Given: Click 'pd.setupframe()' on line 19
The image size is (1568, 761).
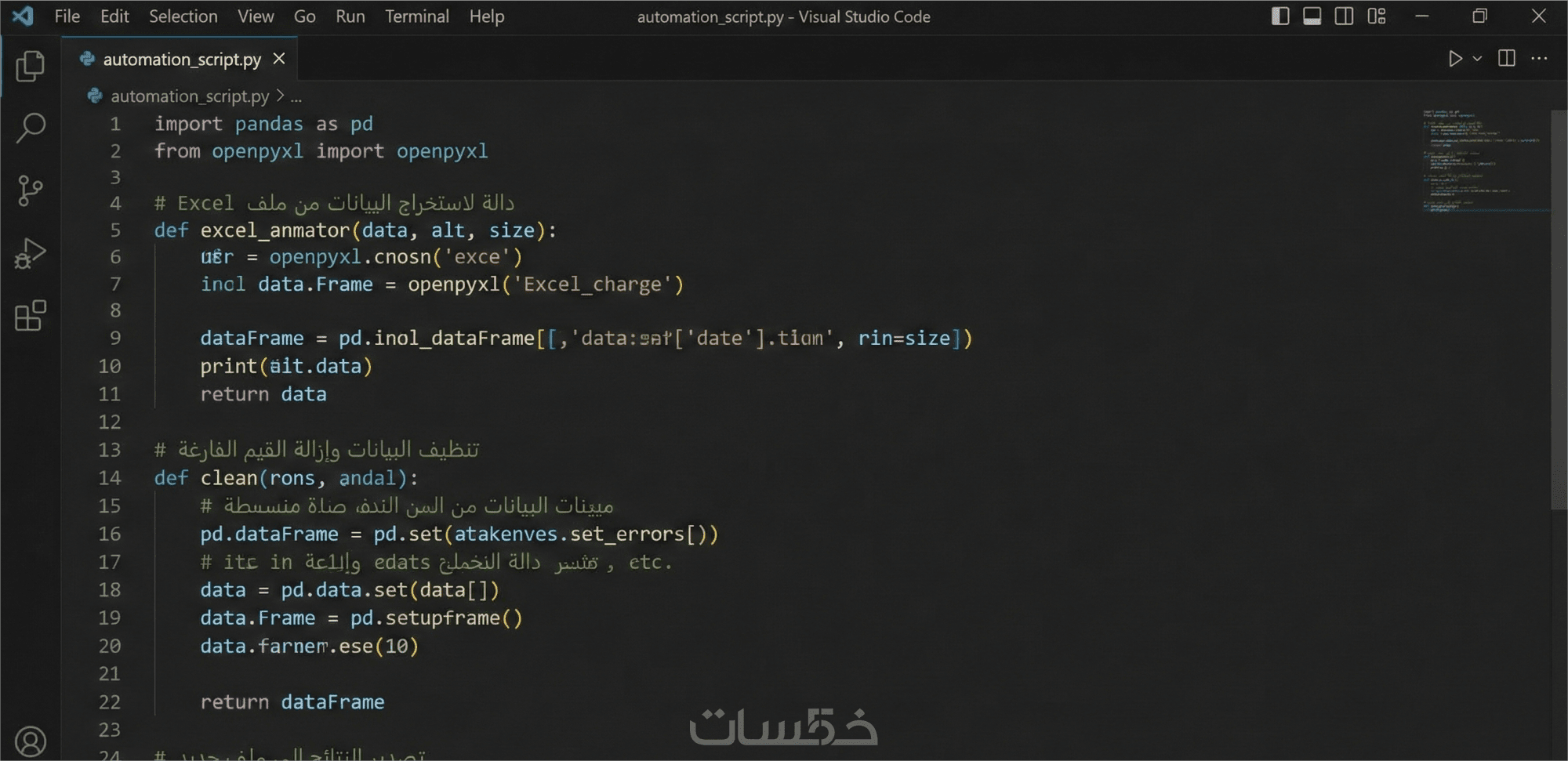Looking at the screenshot, I should 436,618.
